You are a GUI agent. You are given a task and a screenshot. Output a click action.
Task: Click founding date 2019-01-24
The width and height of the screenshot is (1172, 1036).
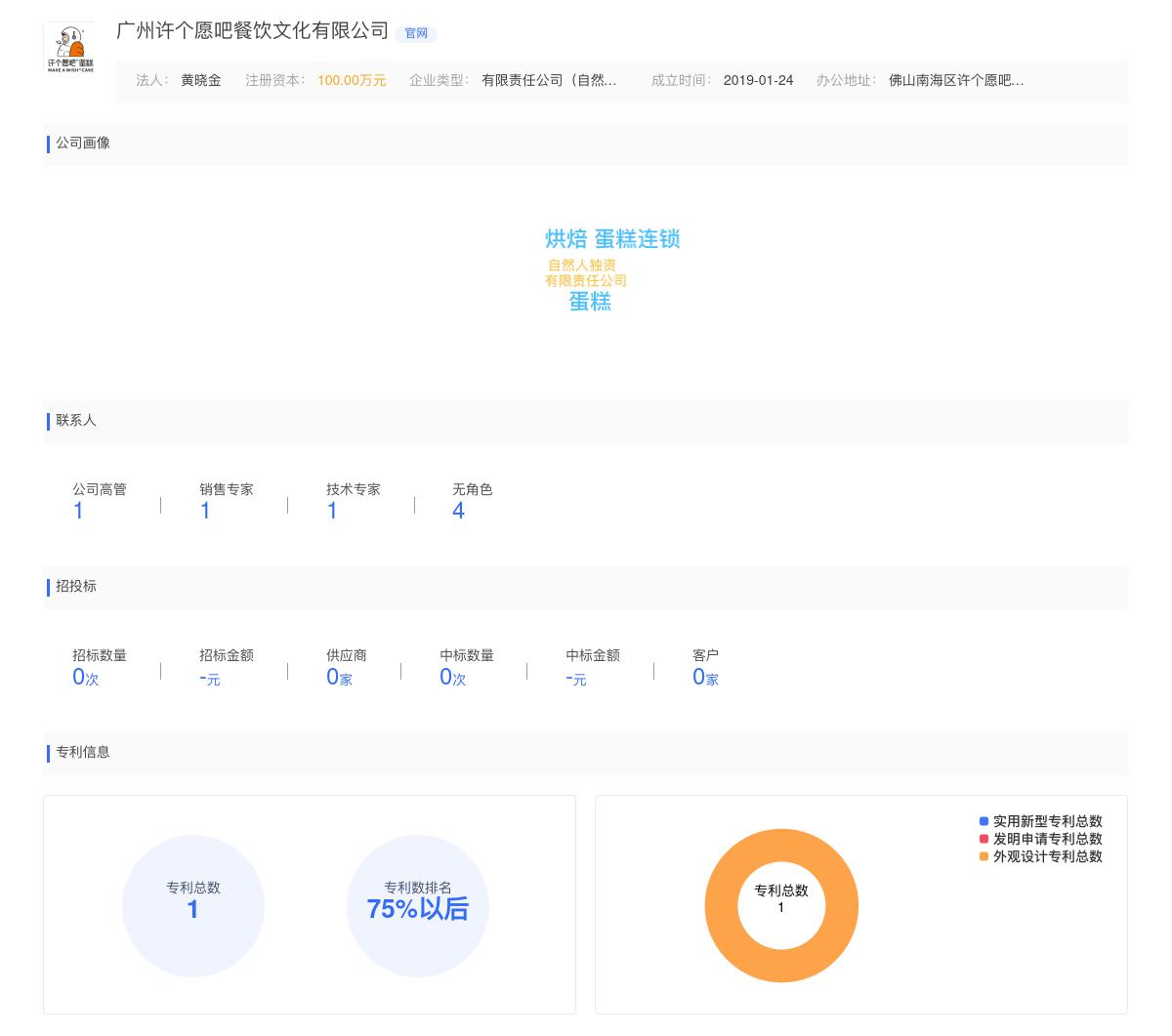(x=758, y=80)
